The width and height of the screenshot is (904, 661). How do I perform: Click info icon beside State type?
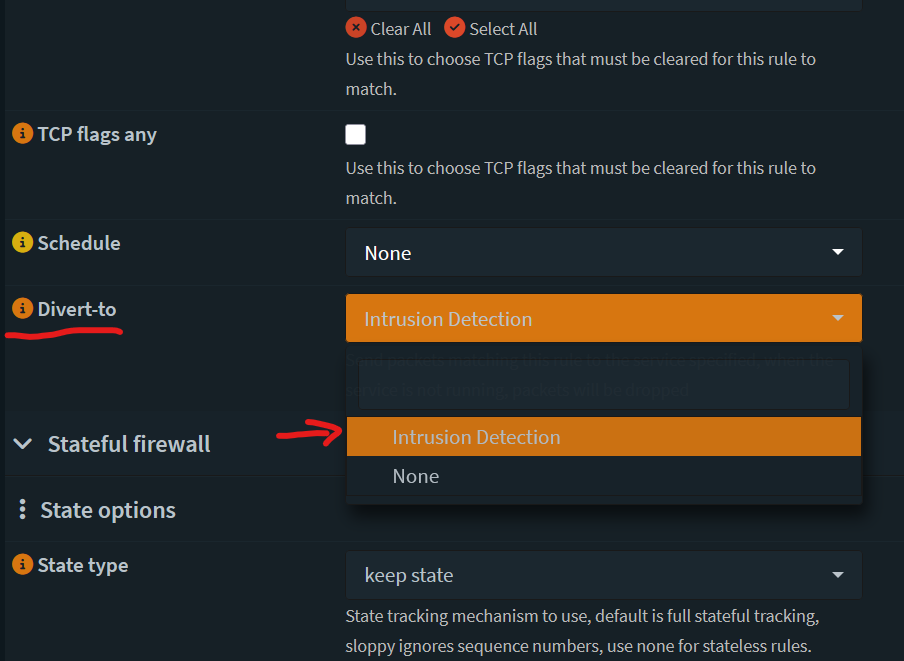point(22,565)
